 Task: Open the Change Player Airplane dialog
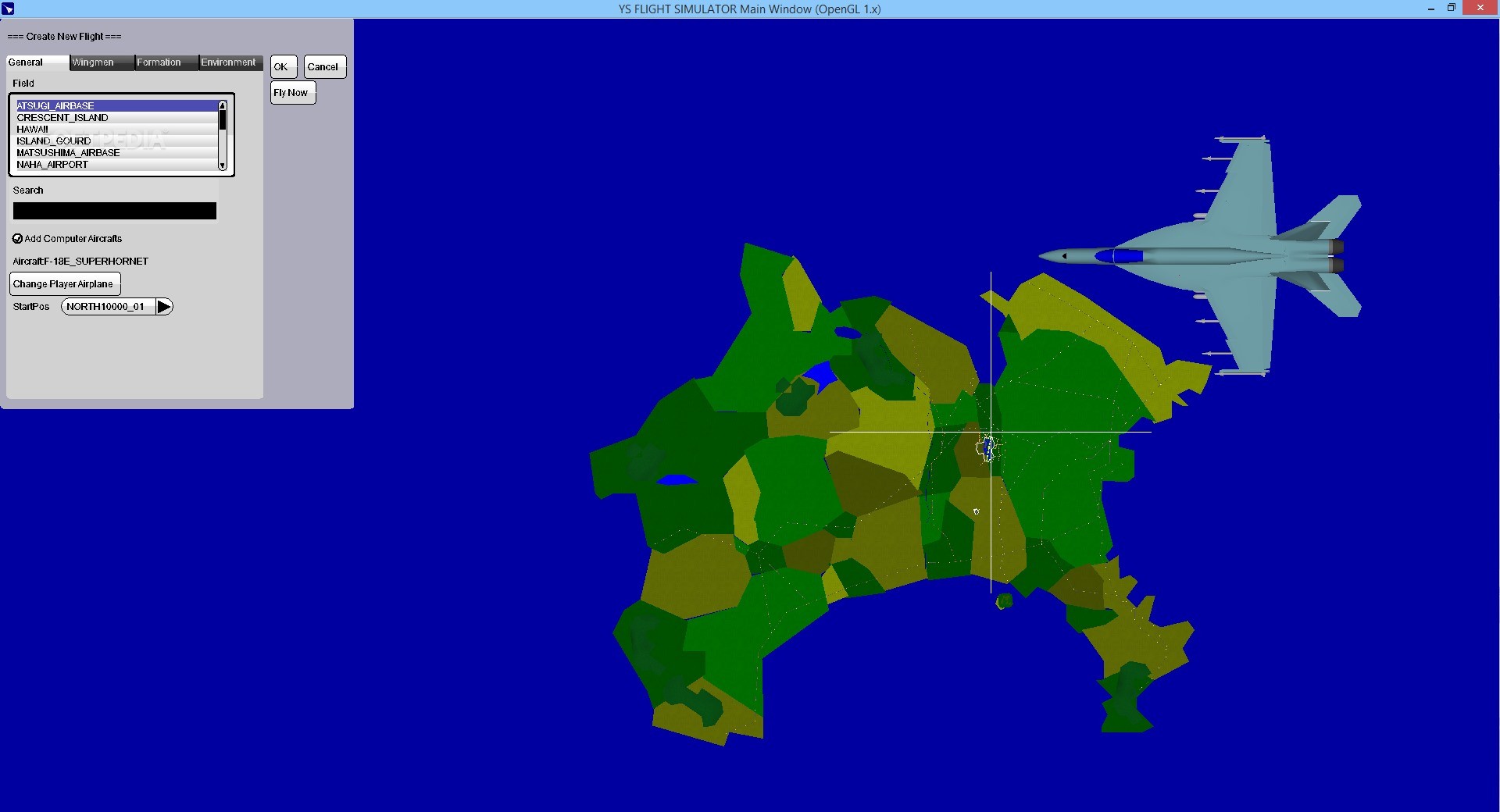click(x=65, y=283)
